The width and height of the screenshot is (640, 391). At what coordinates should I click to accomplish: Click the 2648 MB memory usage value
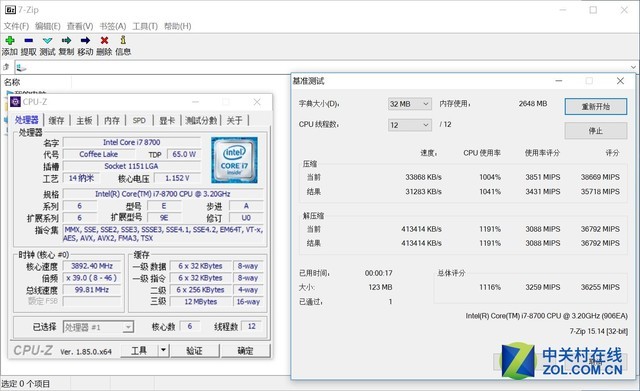tap(533, 104)
